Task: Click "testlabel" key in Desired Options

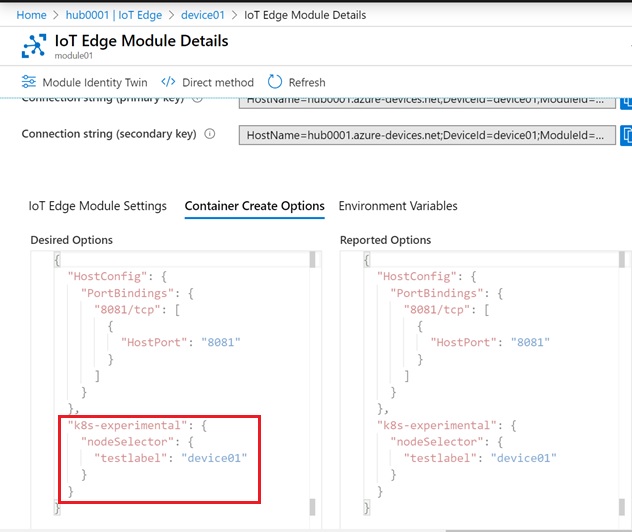Action: 131,458
